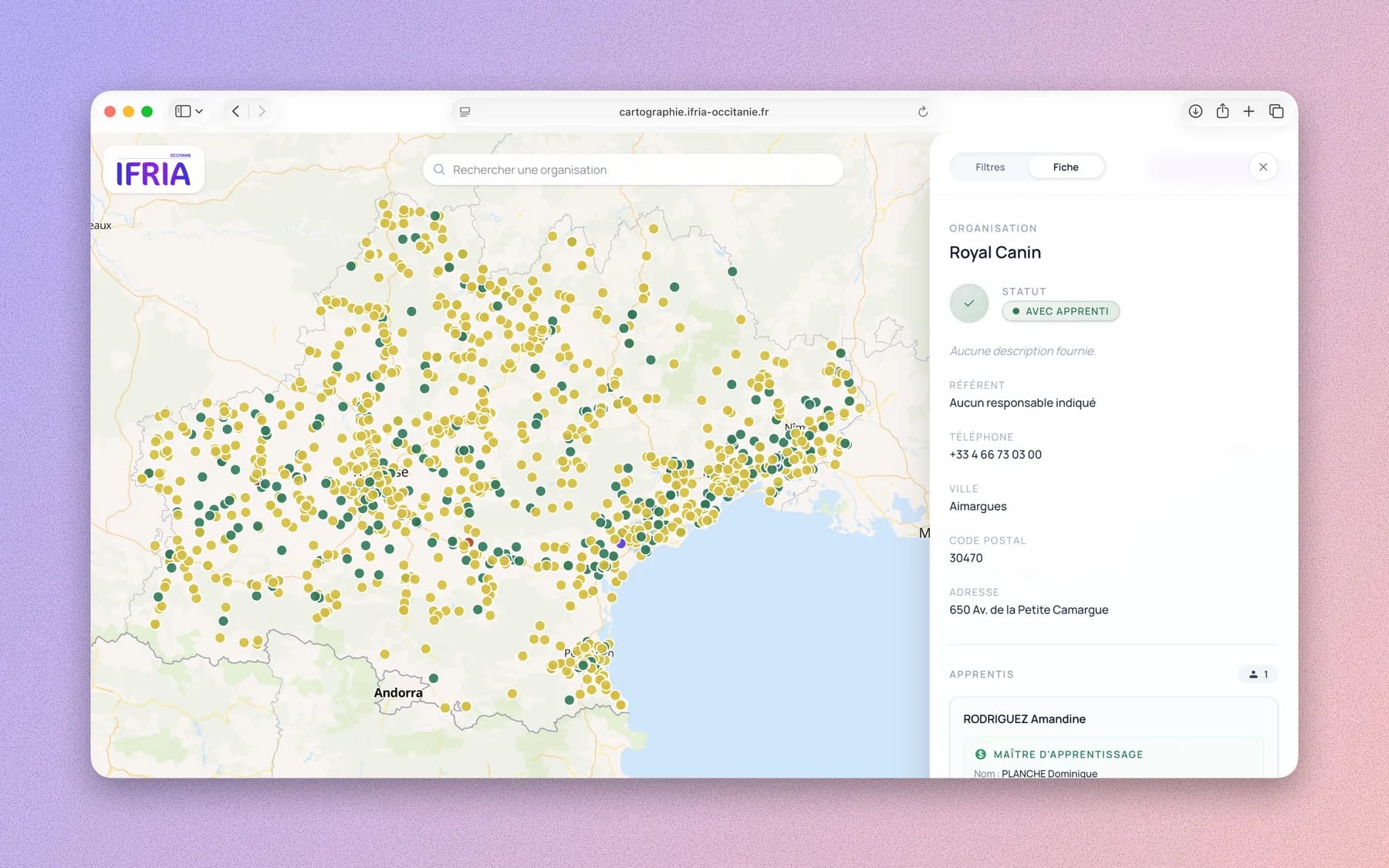The height and width of the screenshot is (868, 1389).
Task: Go back with the browser back arrow
Action: point(236,111)
